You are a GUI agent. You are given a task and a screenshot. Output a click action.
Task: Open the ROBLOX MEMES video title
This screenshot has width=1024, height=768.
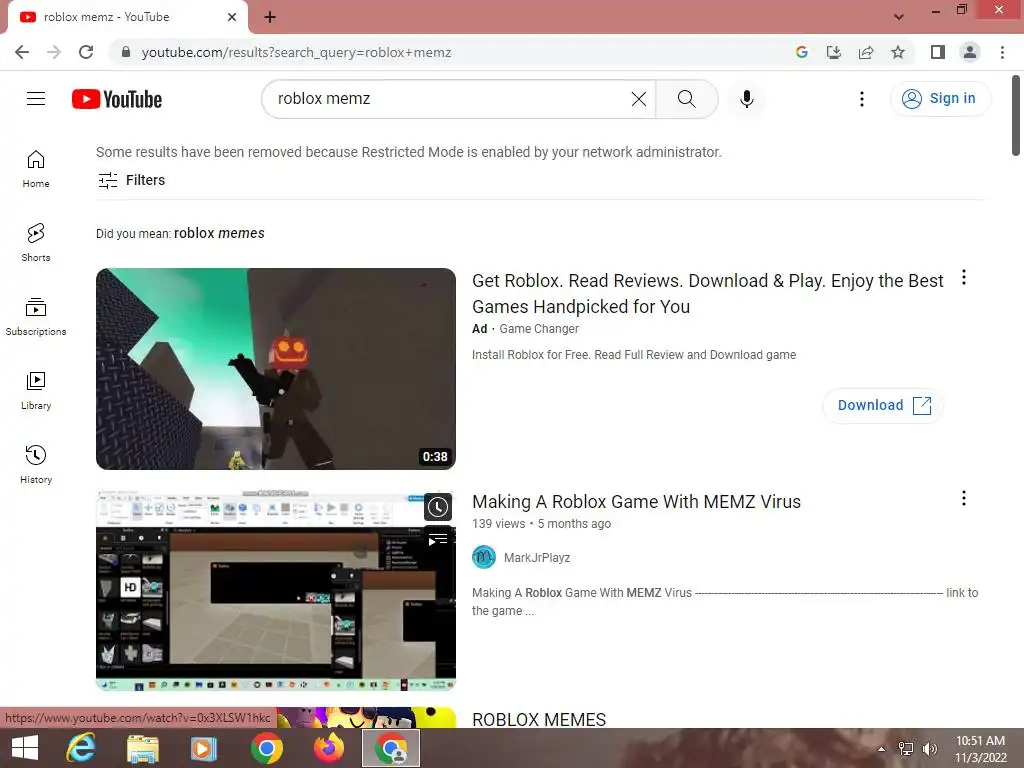pyautogui.click(x=539, y=719)
